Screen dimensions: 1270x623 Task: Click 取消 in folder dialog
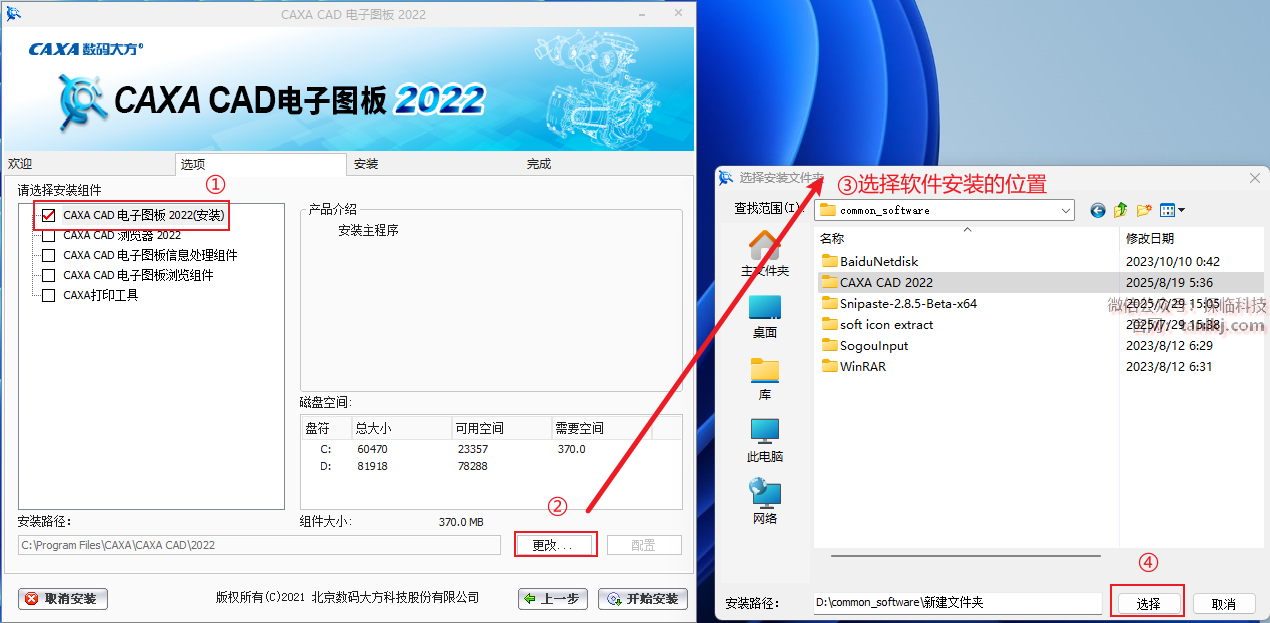pos(1224,604)
